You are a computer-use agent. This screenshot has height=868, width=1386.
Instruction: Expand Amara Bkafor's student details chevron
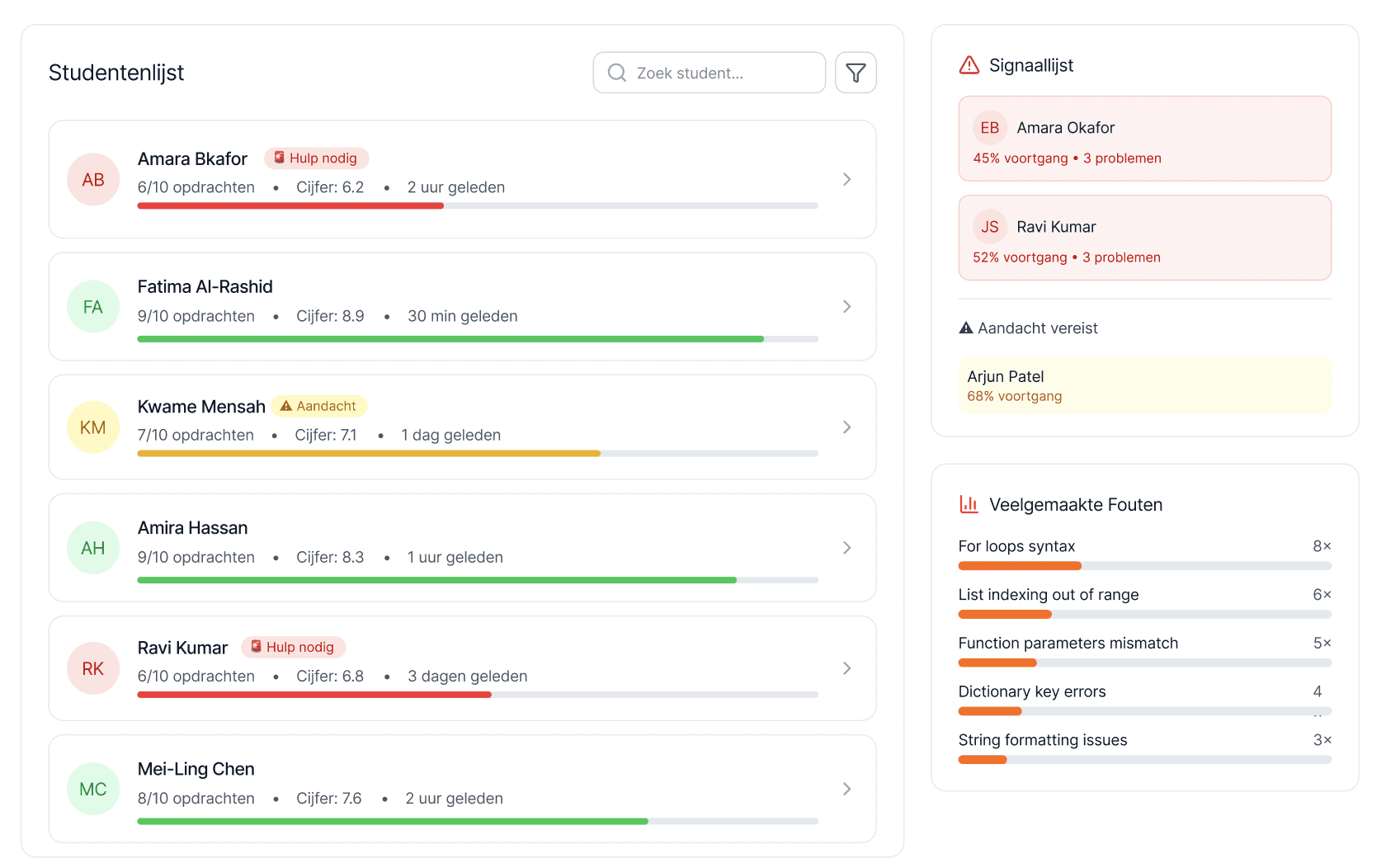pyautogui.click(x=846, y=179)
